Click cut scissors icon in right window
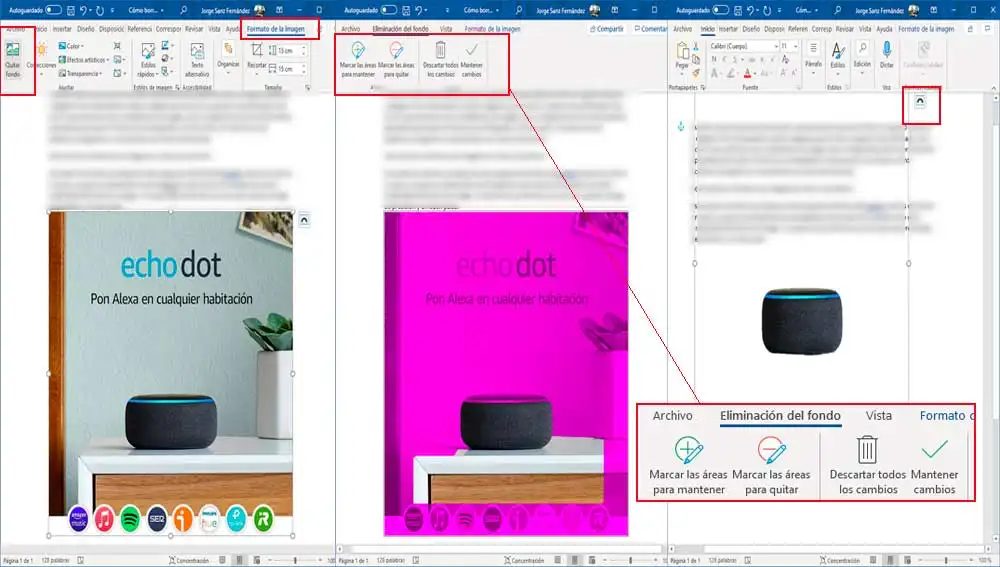Image resolution: width=1000 pixels, height=567 pixels. pyautogui.click(x=696, y=47)
